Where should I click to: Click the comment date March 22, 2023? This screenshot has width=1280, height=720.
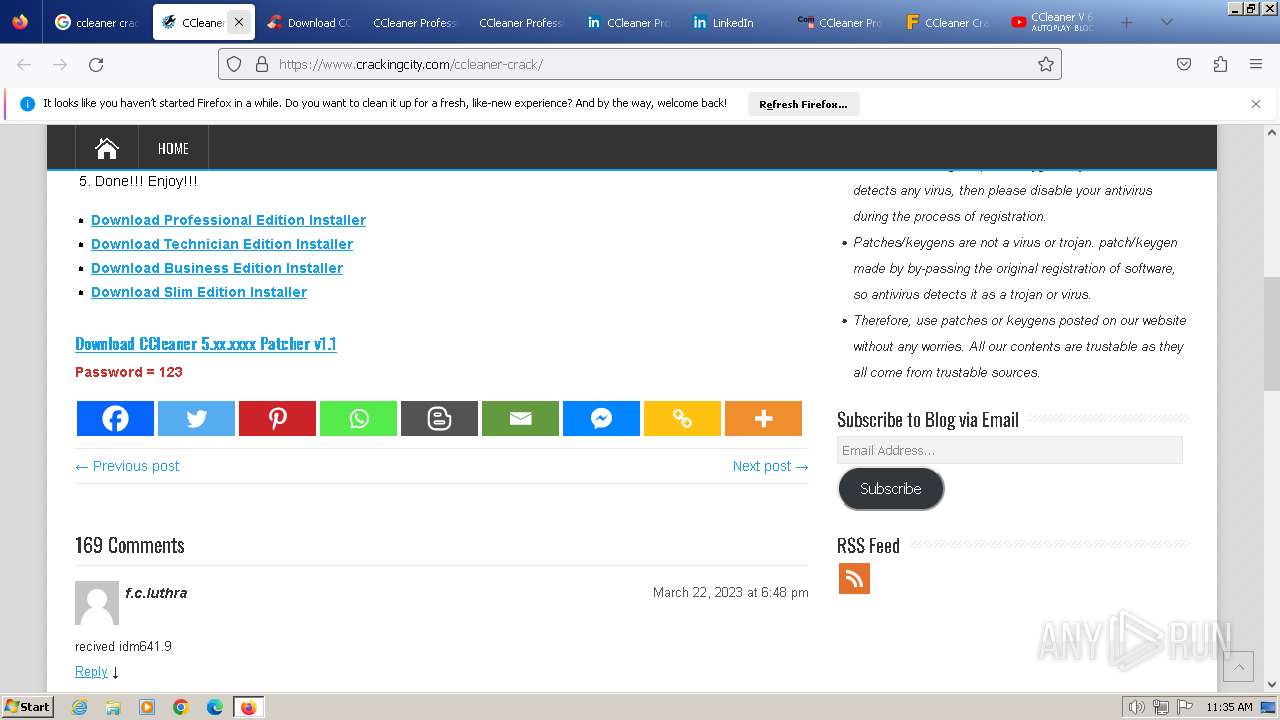click(x=731, y=592)
